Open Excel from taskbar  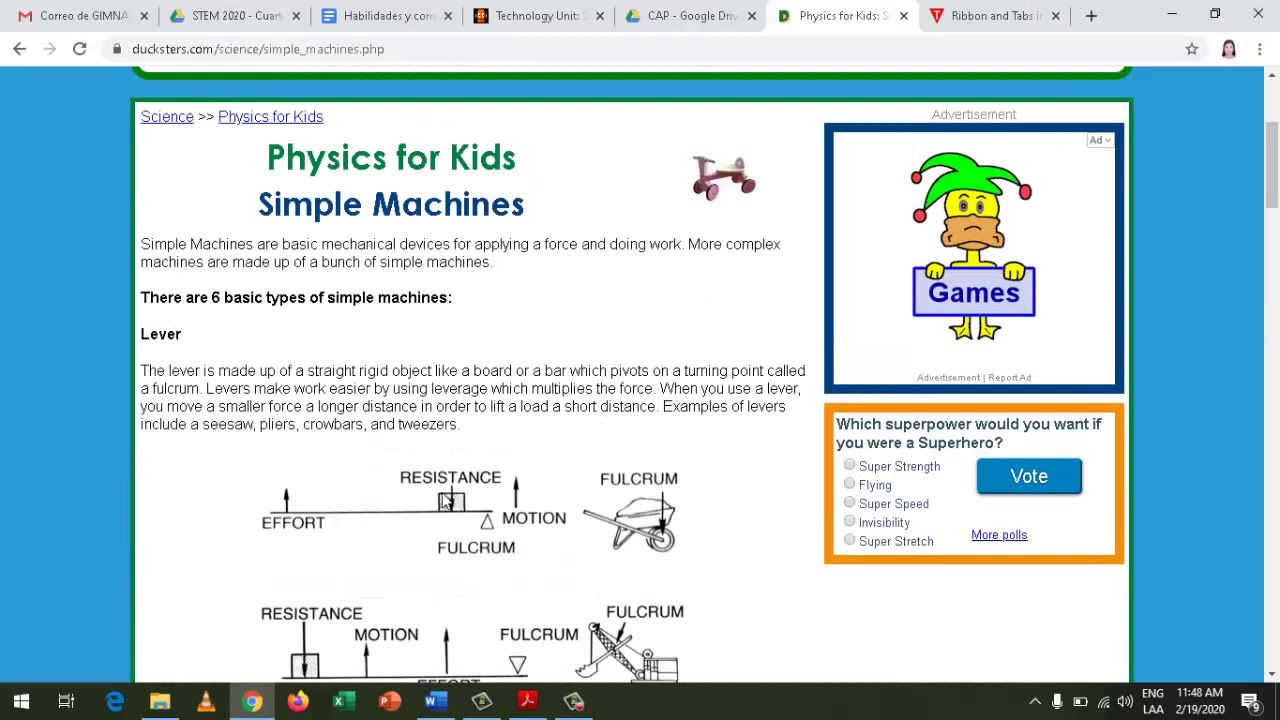point(342,701)
